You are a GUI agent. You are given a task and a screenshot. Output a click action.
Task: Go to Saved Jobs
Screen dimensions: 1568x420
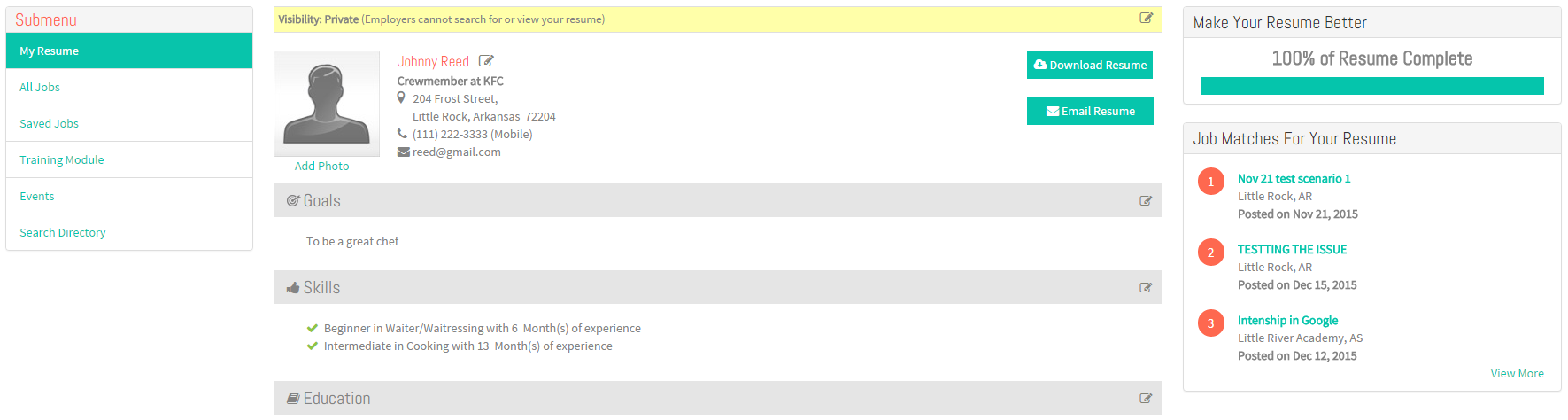point(129,123)
